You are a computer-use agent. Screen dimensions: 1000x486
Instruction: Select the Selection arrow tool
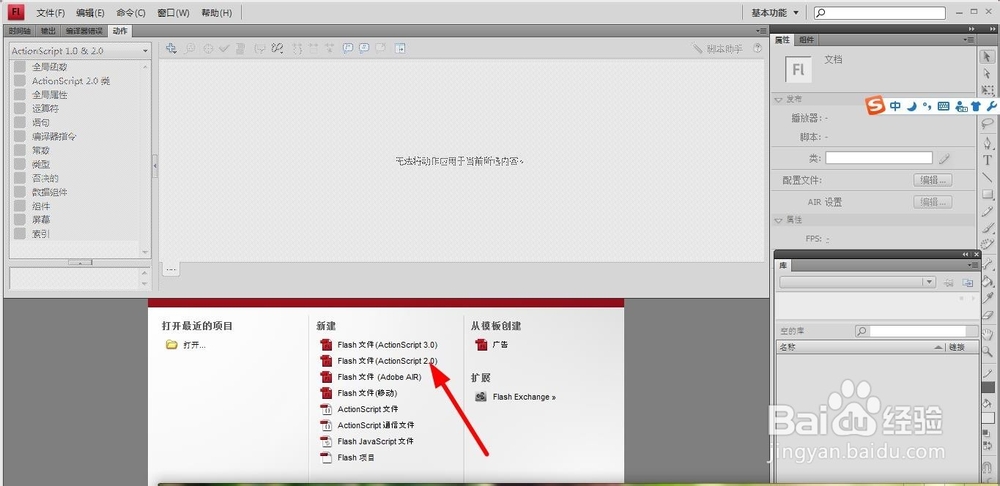[987, 57]
